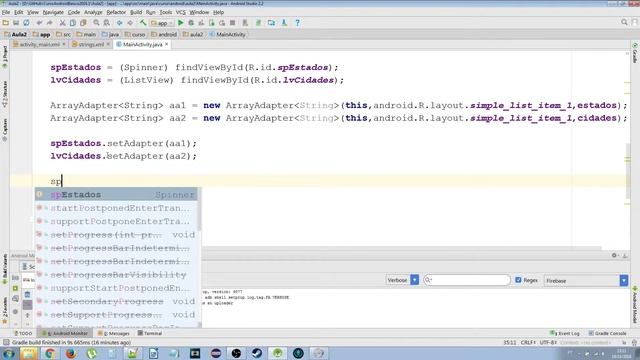Run app with green play icon
This screenshot has width=640, height=360.
[x=180, y=23]
